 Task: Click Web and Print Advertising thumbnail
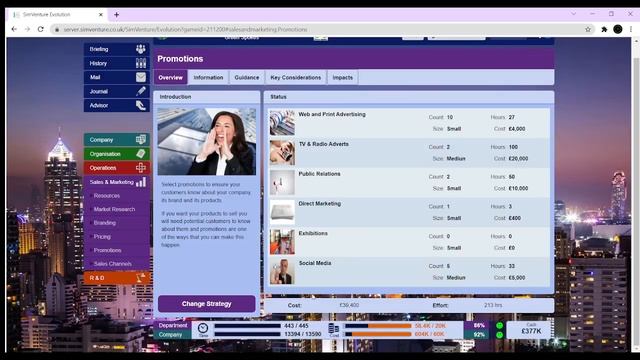[282, 123]
